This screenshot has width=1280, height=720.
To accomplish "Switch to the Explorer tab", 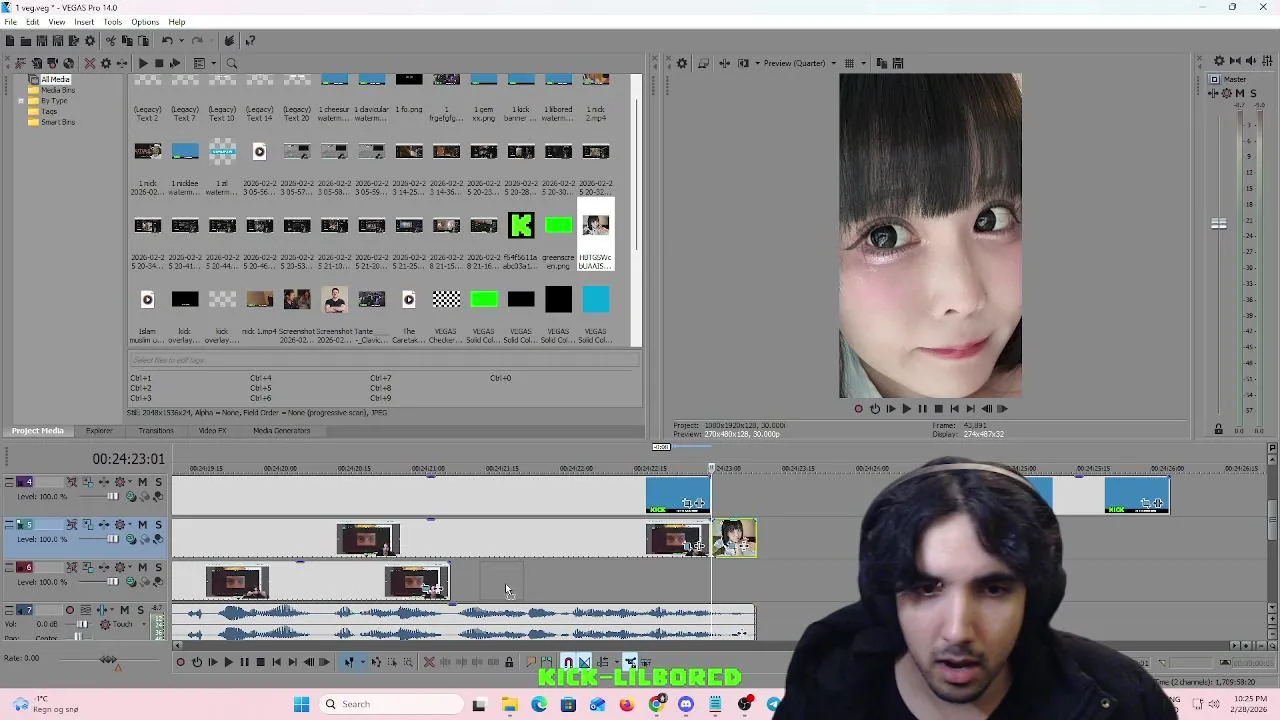I will (99, 430).
